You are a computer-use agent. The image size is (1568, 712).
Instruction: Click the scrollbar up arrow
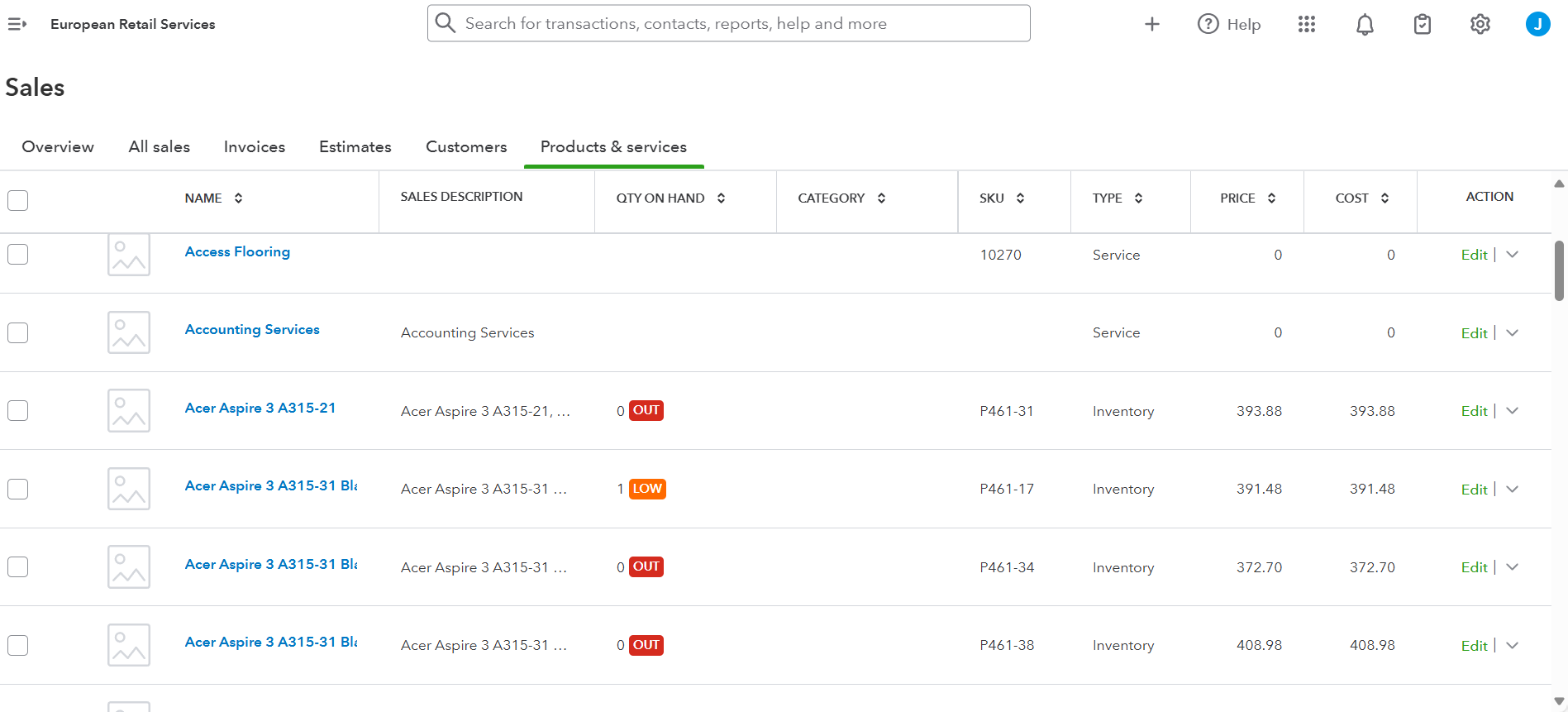pos(1559,184)
